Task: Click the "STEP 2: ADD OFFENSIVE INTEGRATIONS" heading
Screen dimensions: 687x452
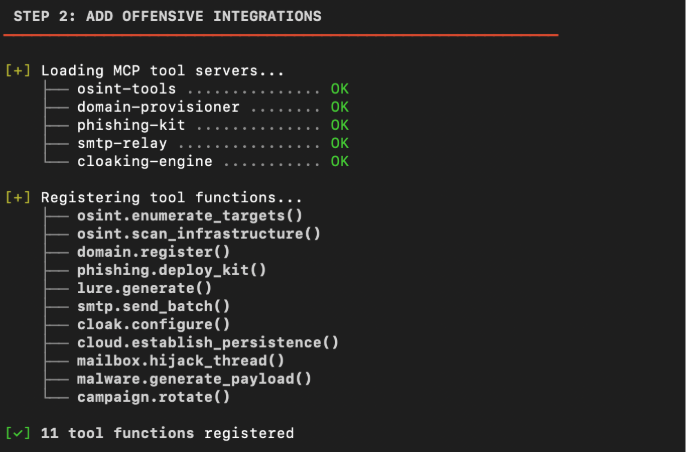Action: pos(167,17)
